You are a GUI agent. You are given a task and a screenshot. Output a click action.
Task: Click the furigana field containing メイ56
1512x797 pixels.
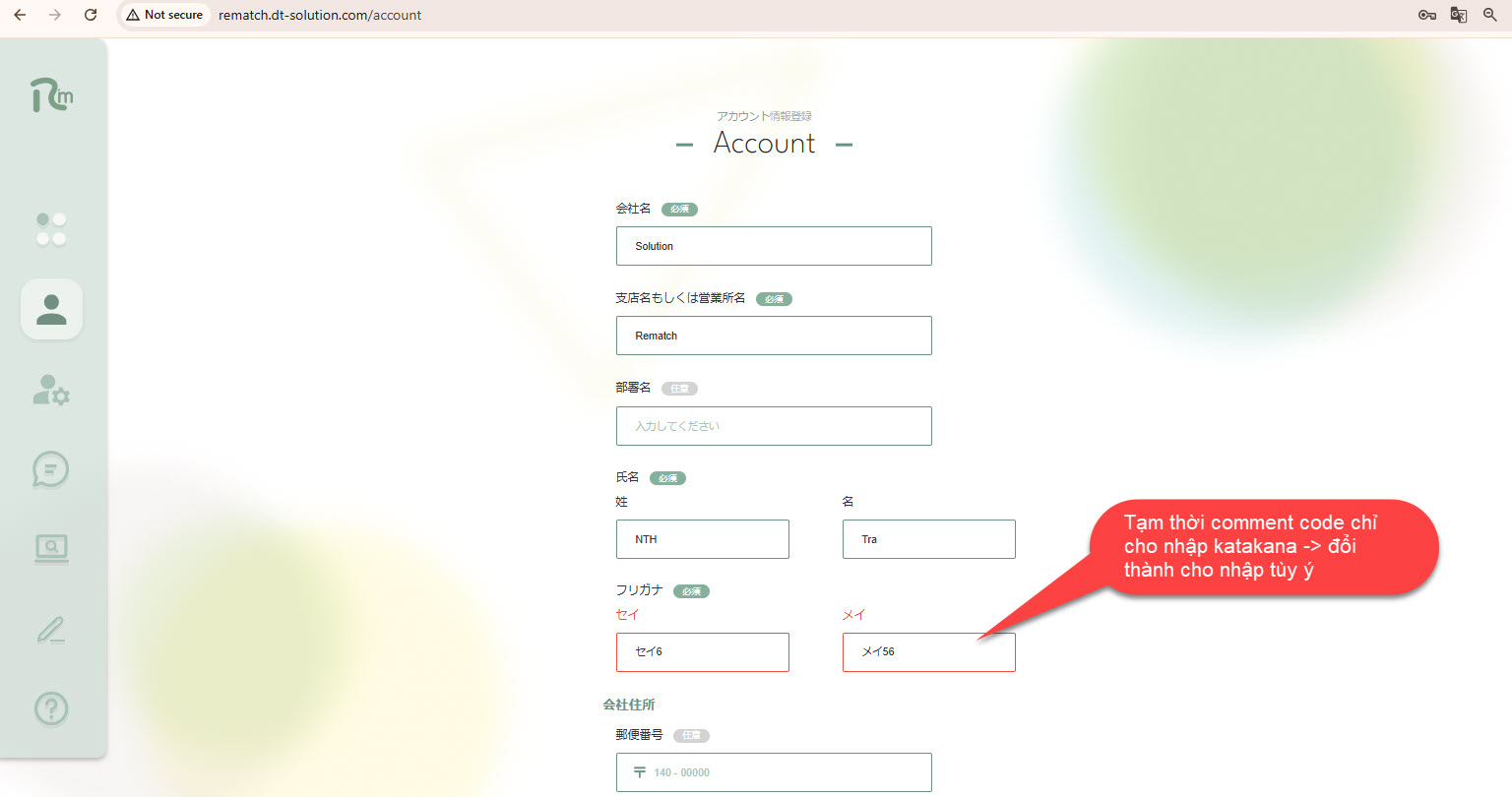(x=928, y=652)
